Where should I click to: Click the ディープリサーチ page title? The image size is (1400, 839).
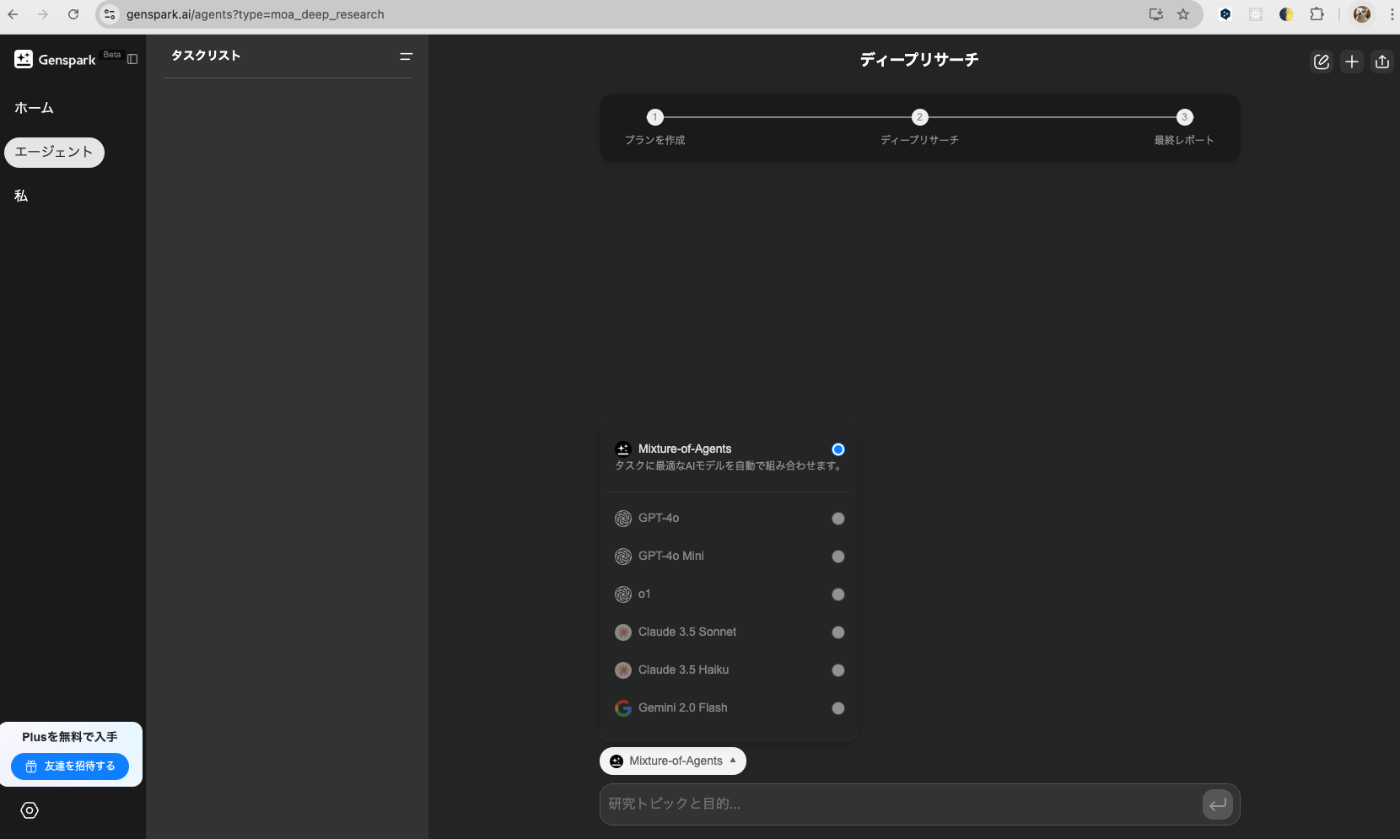pyautogui.click(x=919, y=60)
